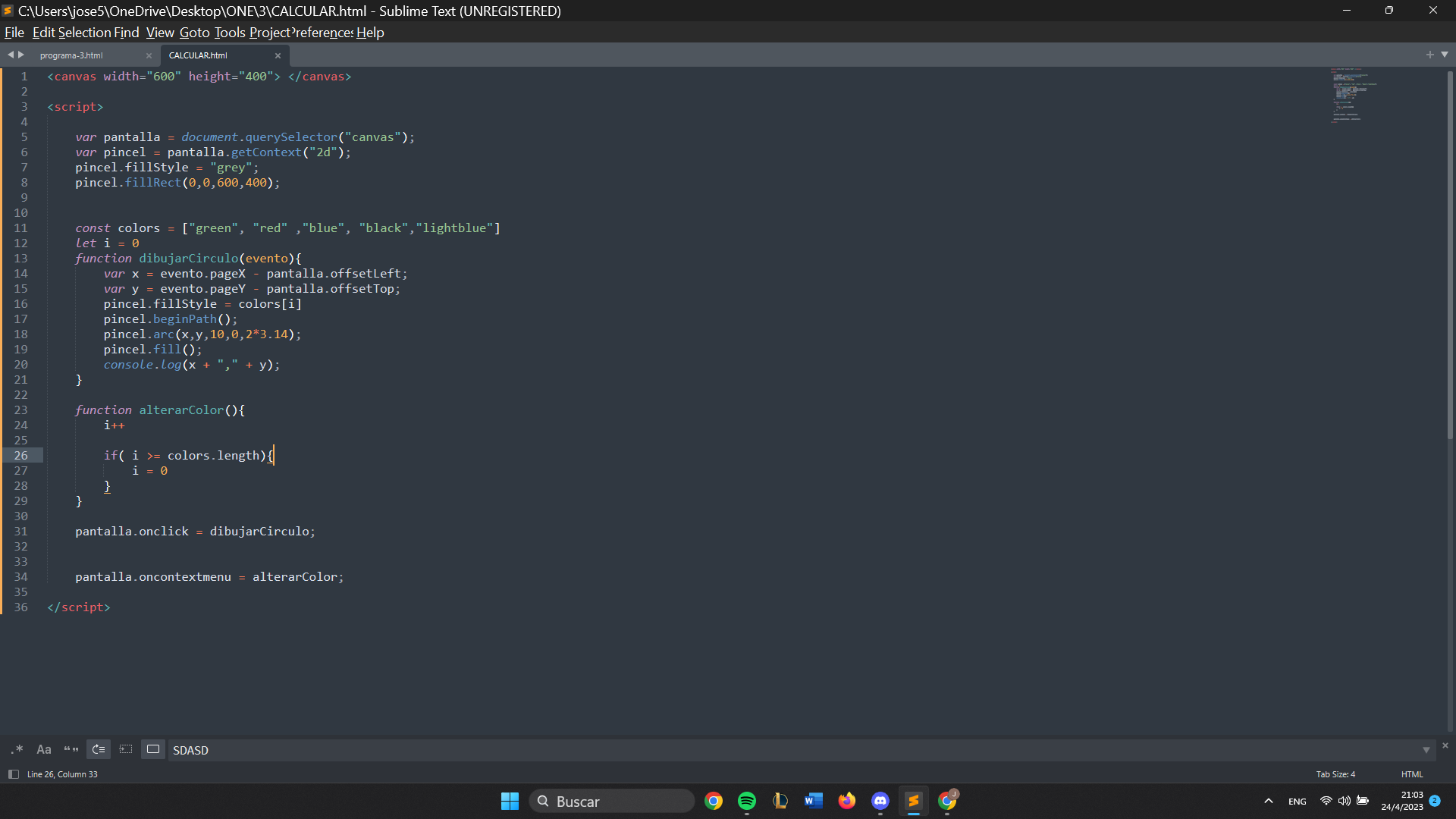Viewport: 1456px width, 819px height.
Task: Open Windows Start menu
Action: 510,801
